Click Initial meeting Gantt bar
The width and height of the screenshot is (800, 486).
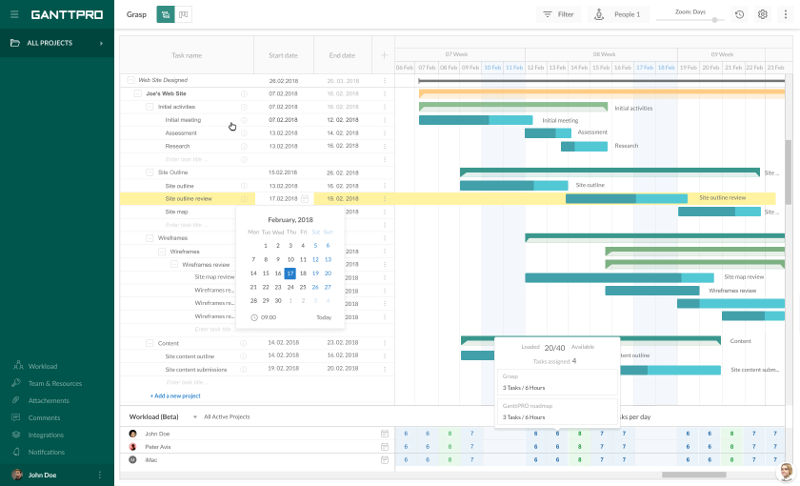pyautogui.click(x=476, y=120)
